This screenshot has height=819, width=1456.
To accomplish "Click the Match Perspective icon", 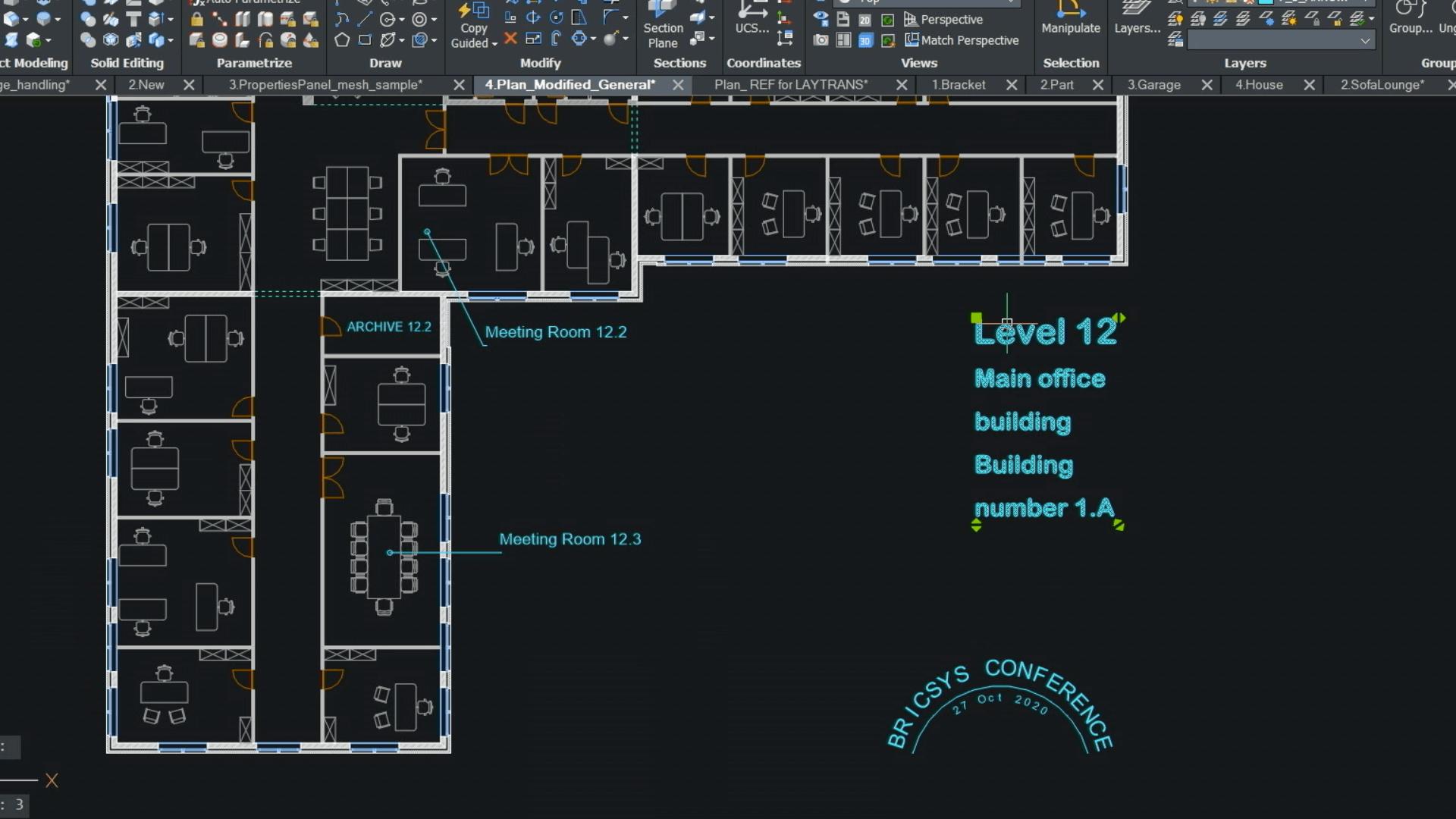I will (910, 40).
